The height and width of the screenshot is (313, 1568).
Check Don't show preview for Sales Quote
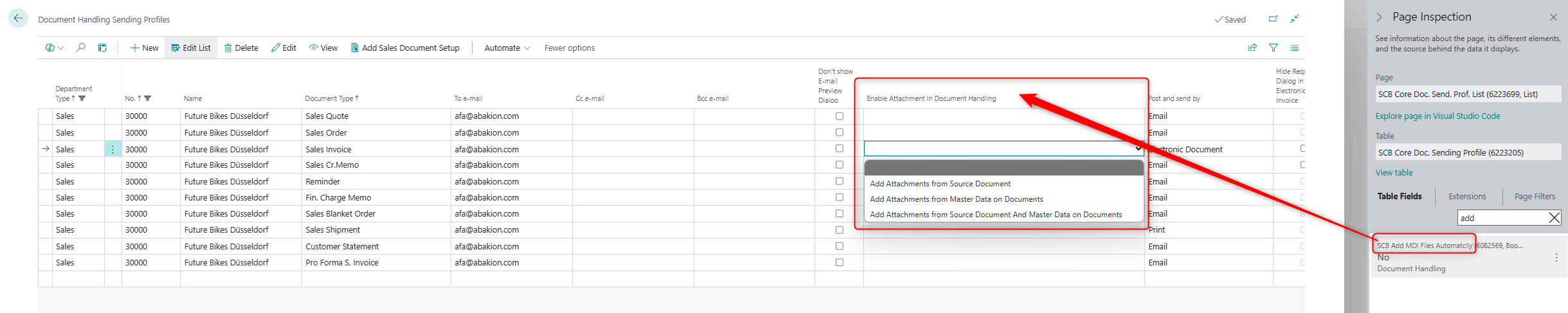click(x=839, y=116)
